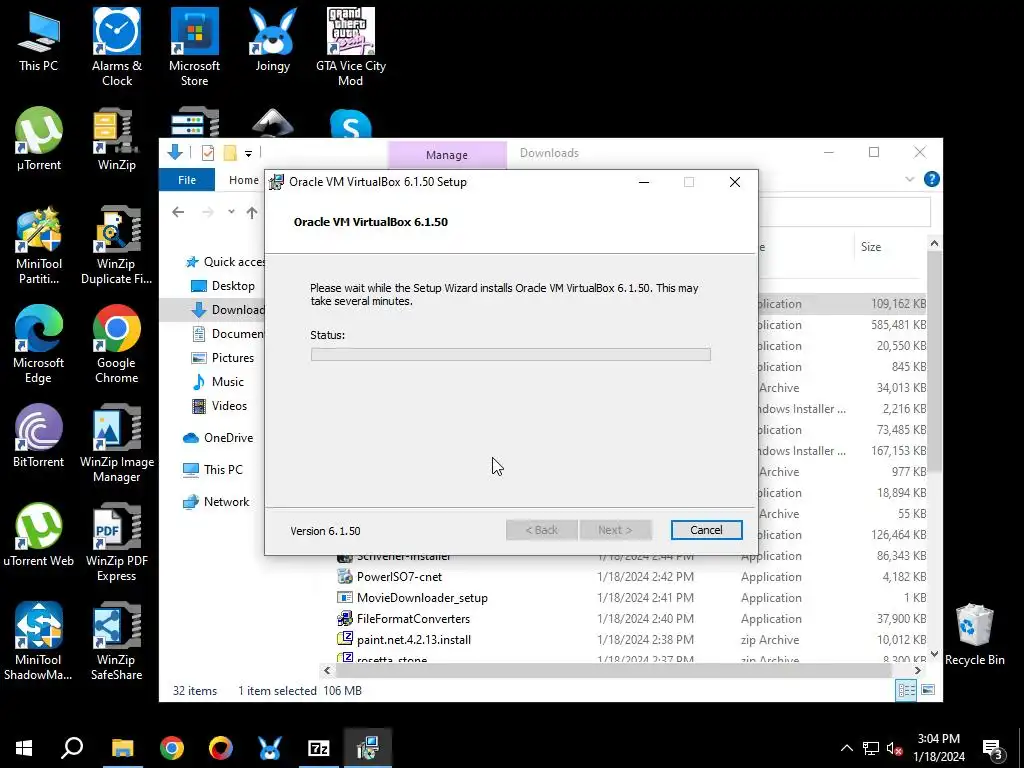Image resolution: width=1024 pixels, height=768 pixels.
Task: Open the This PC desktop icon
Action: click(x=38, y=40)
